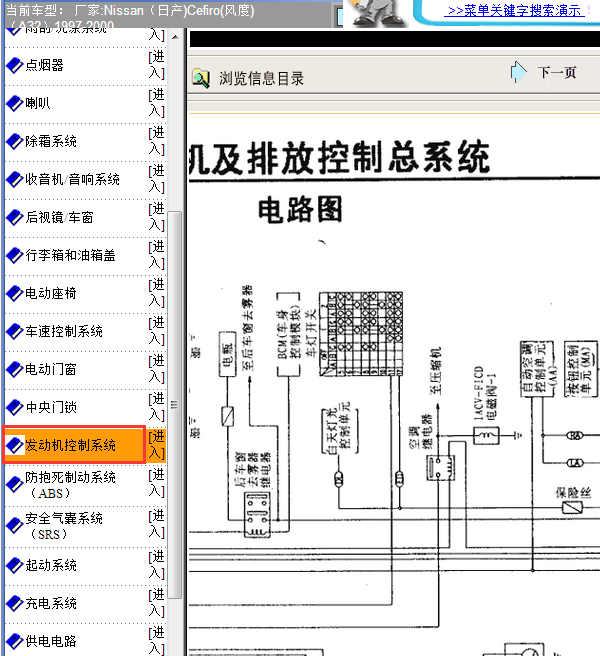Image resolution: width=600 pixels, height=656 pixels.
Task: Click 进入 link for 起动系统
Action: tap(157, 565)
